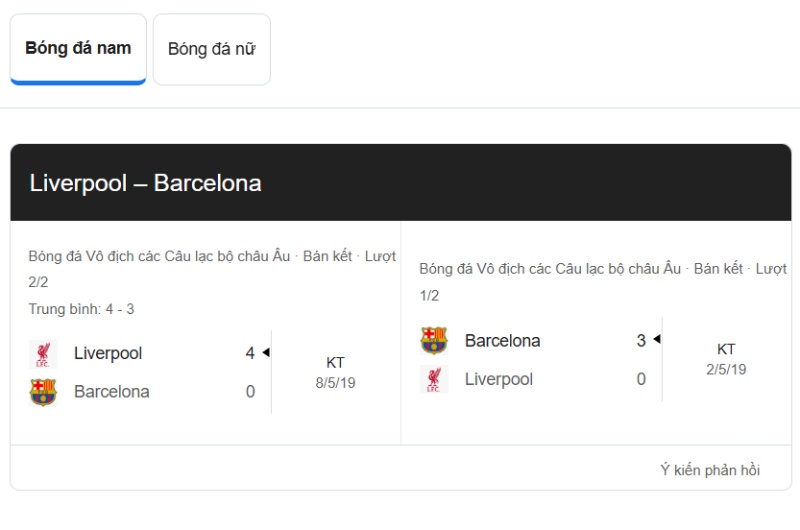
Task: Click the KT 8/5/19 match status
Action: tap(335, 372)
